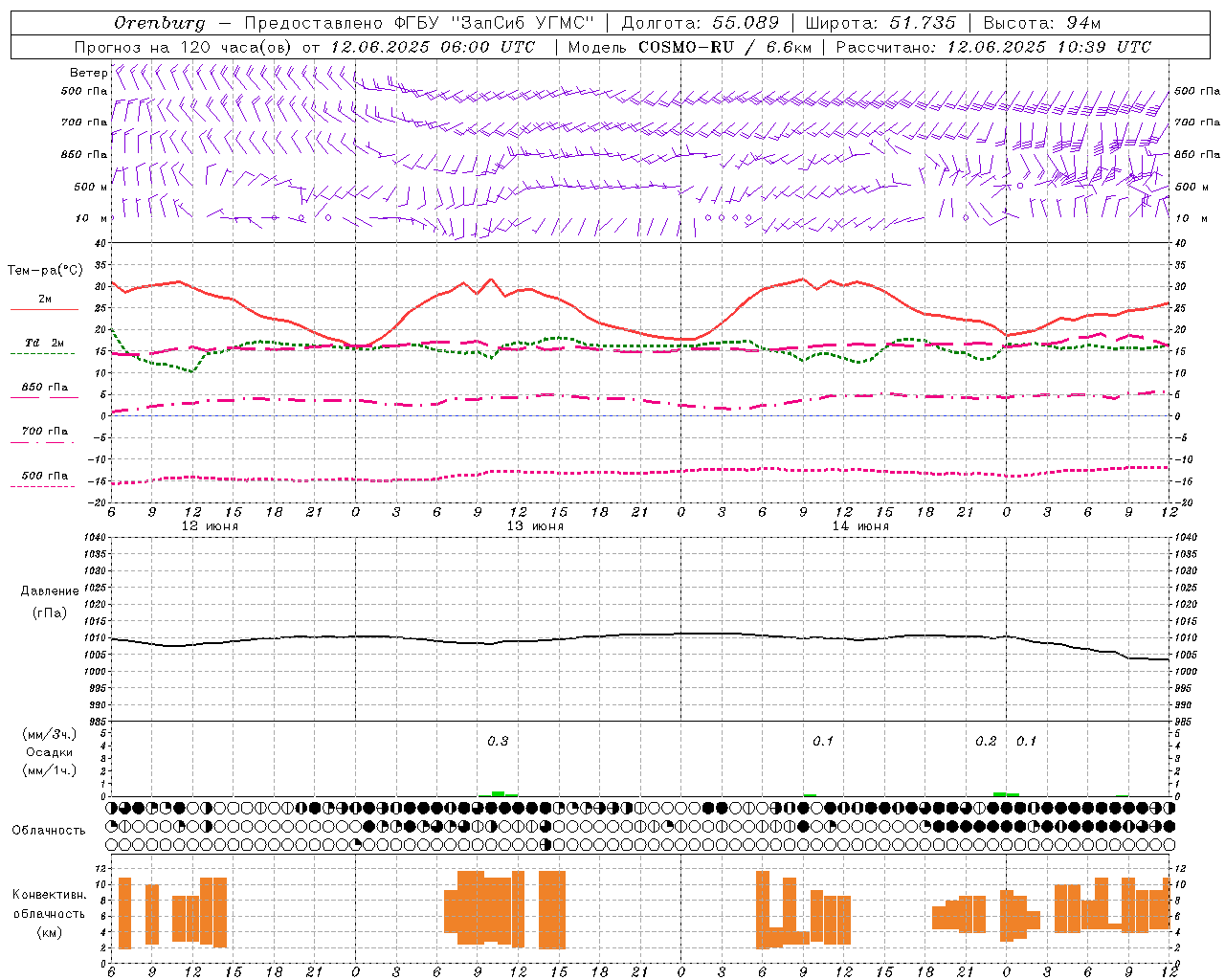Click the date label 14 июня
The width and height of the screenshot is (1225, 980).
[860, 526]
